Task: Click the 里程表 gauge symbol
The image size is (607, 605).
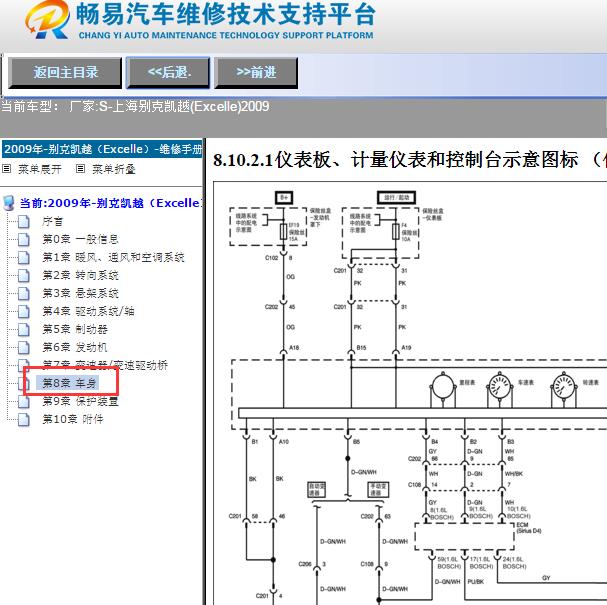Action: pyautogui.click(x=443, y=387)
